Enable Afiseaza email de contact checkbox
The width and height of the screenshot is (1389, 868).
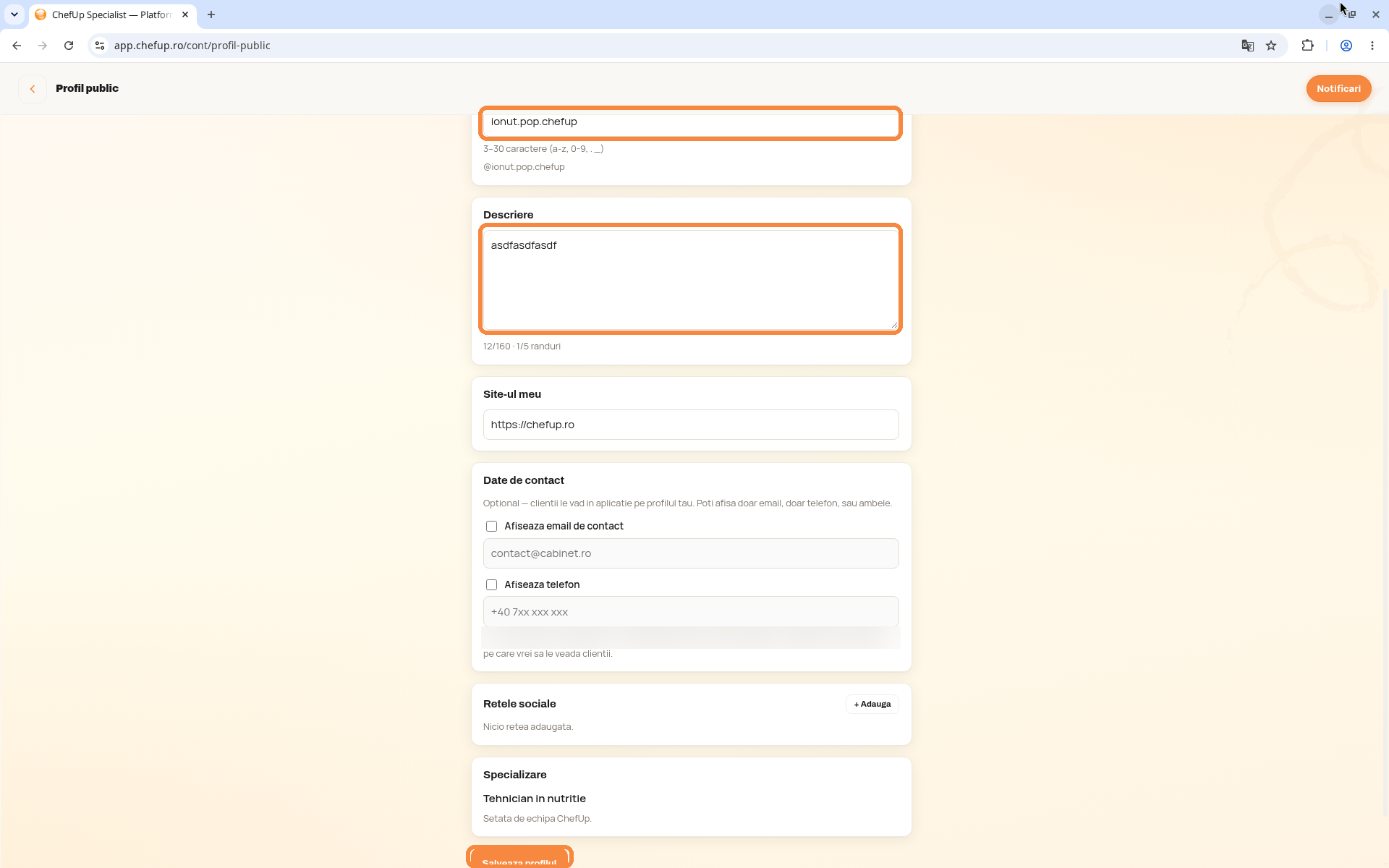tap(492, 527)
